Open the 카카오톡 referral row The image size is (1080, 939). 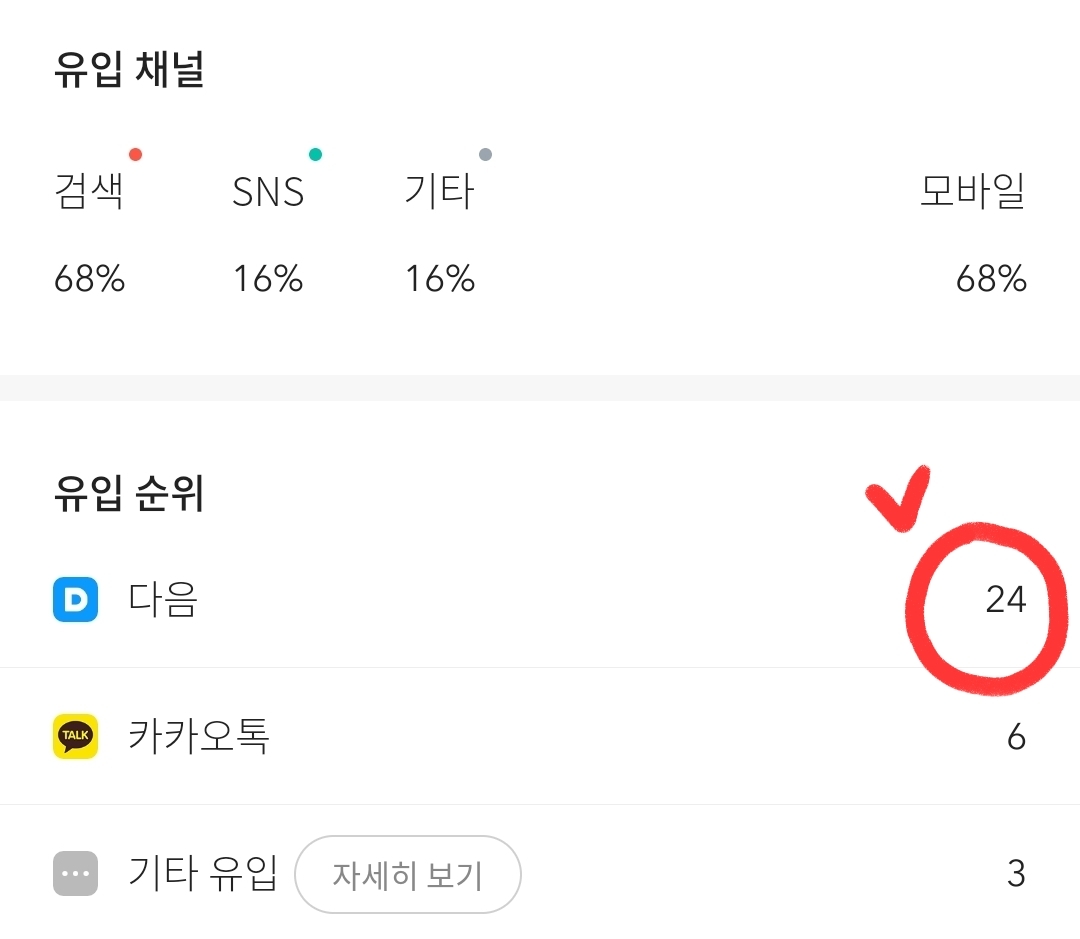(x=540, y=736)
